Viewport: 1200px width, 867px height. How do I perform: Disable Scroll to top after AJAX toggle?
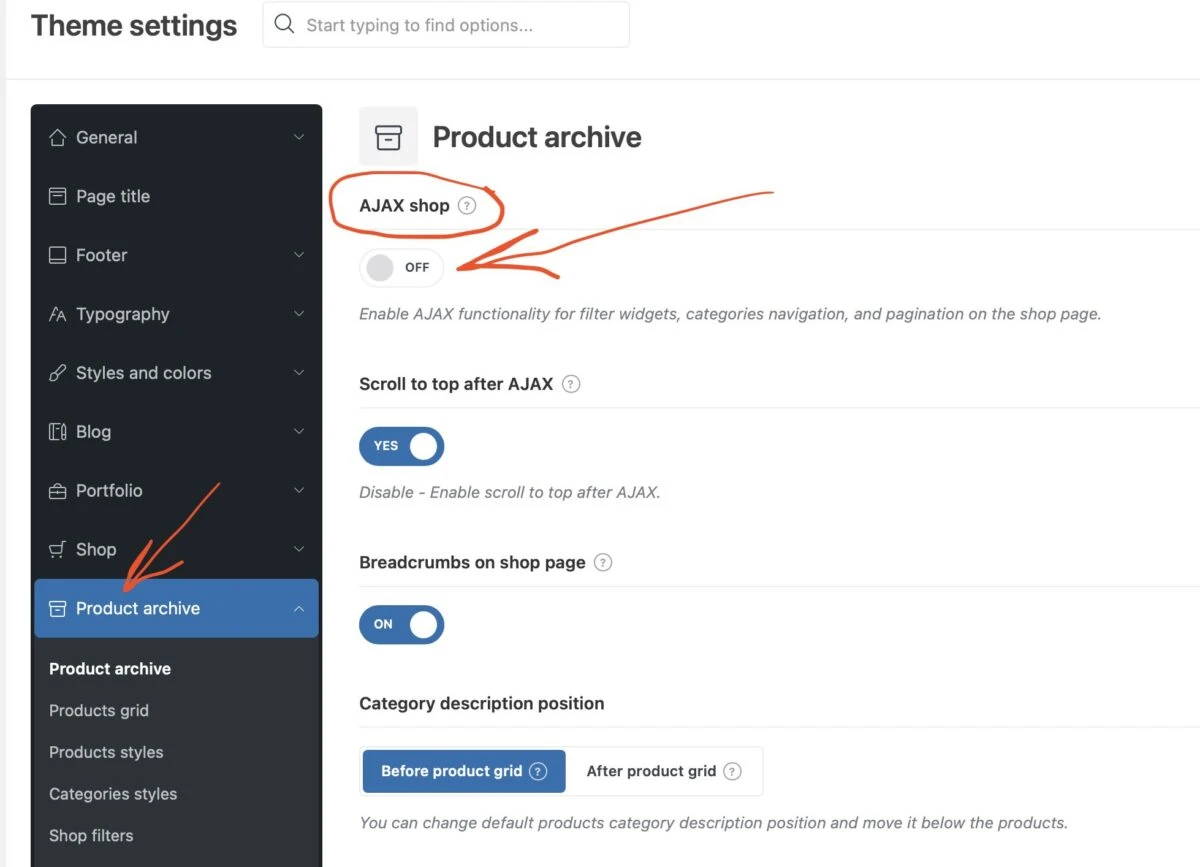coord(401,446)
